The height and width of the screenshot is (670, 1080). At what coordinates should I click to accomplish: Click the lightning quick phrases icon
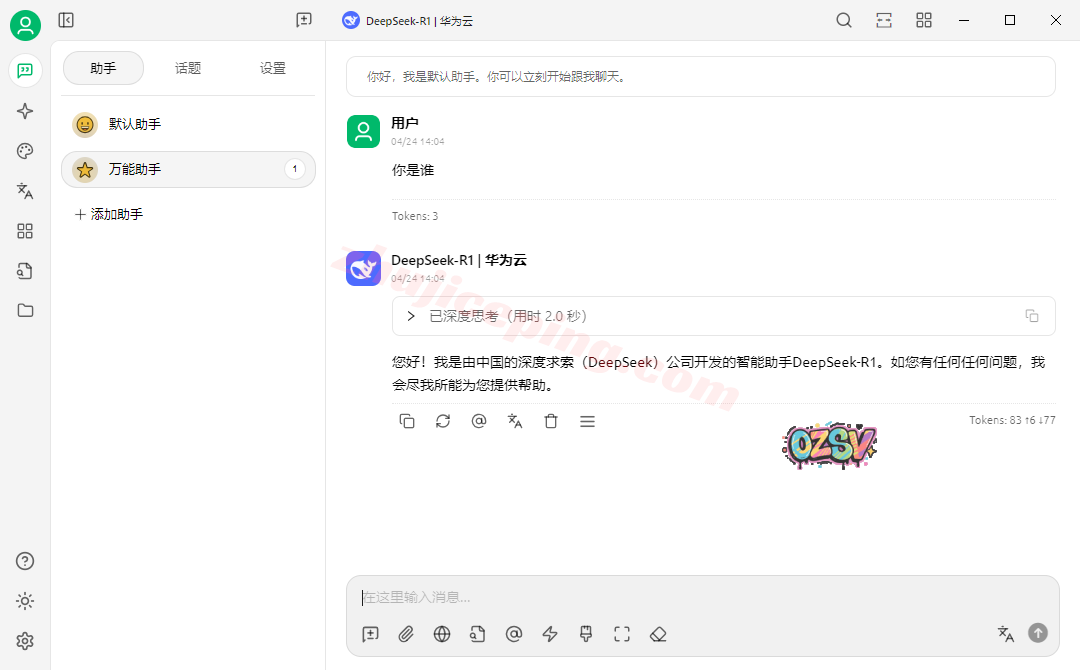coord(549,634)
